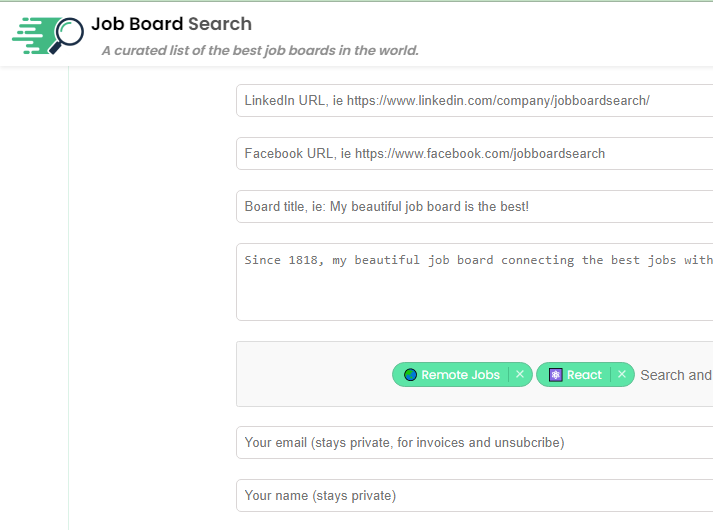Click into the Board title field
713x530 pixels.
tap(474, 207)
